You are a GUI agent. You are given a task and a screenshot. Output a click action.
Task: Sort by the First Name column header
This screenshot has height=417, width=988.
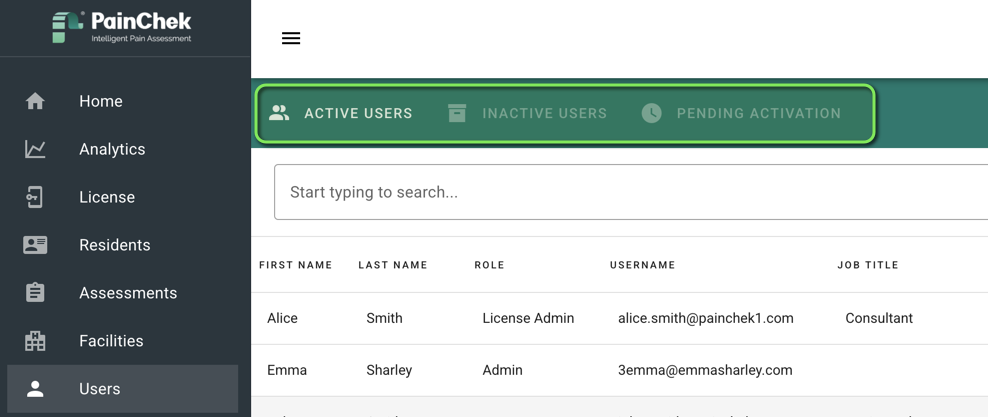(x=296, y=265)
